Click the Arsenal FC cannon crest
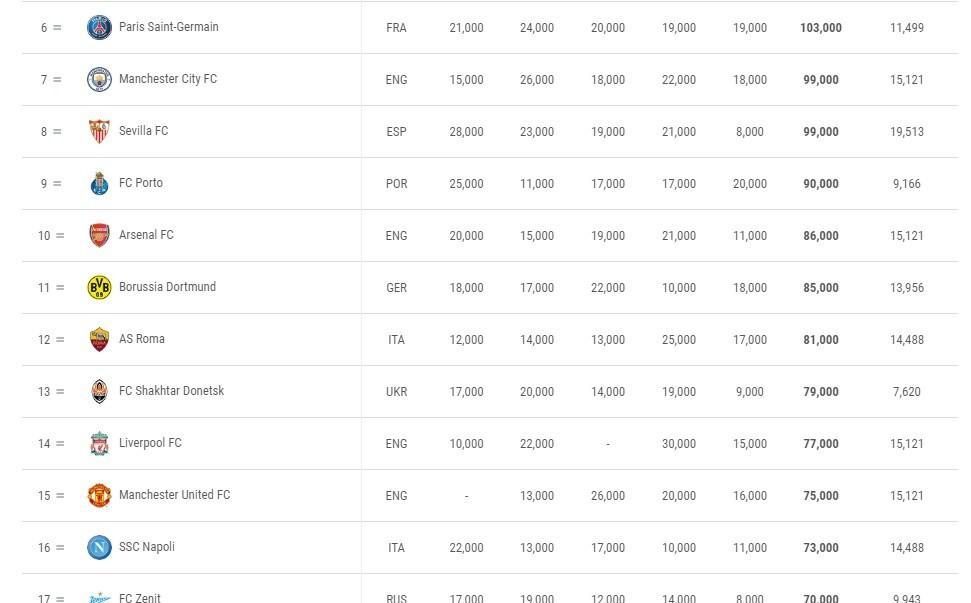The image size is (971, 603). pyautogui.click(x=99, y=235)
